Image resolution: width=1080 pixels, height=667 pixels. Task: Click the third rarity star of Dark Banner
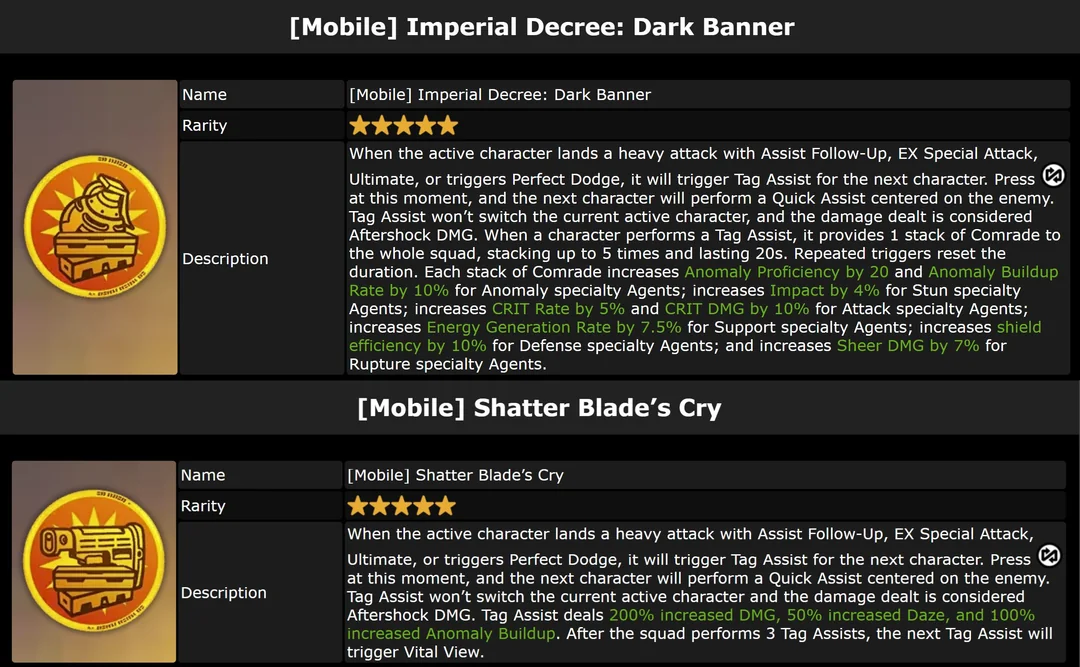(x=404, y=125)
